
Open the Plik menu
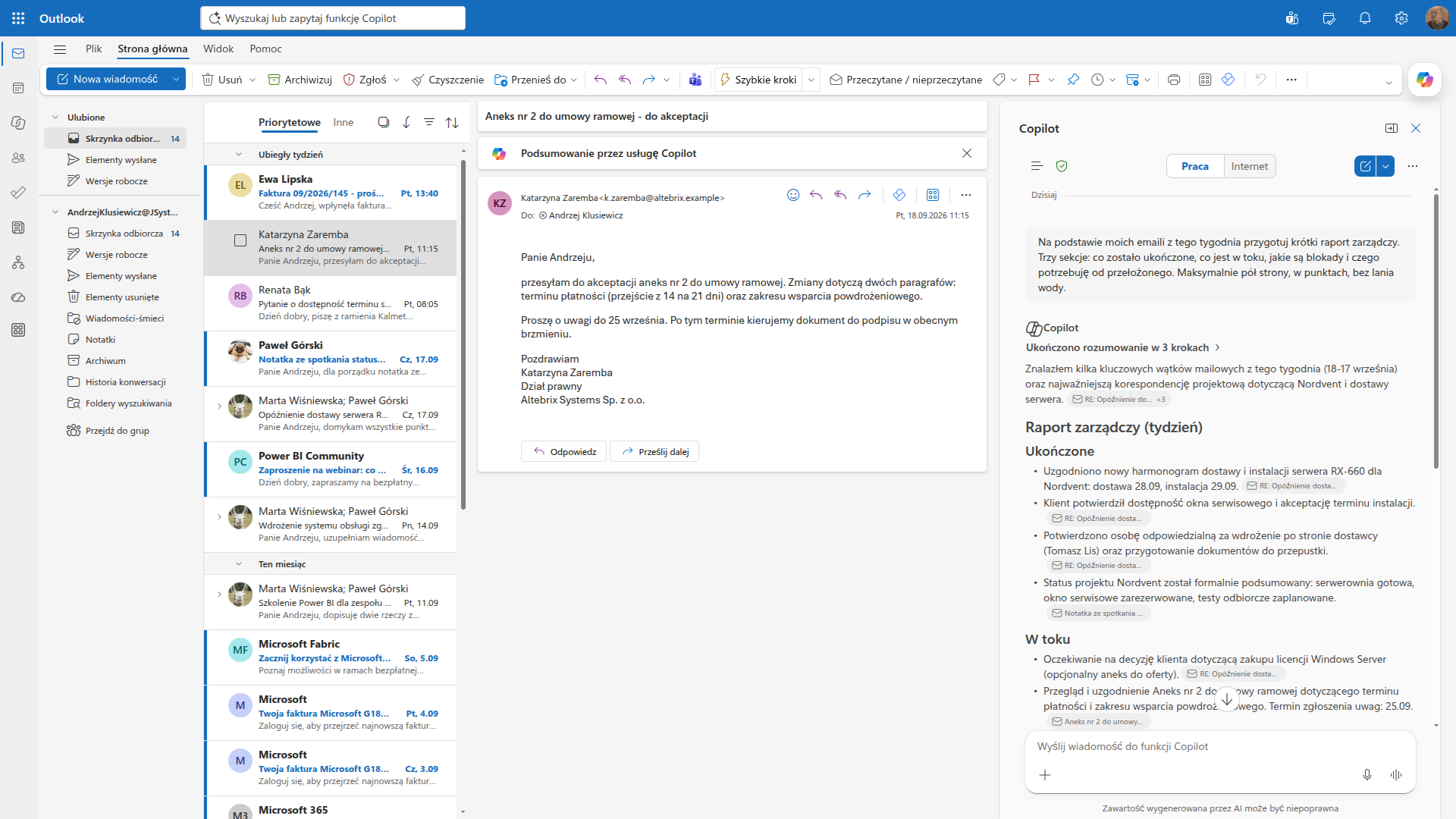(x=94, y=49)
